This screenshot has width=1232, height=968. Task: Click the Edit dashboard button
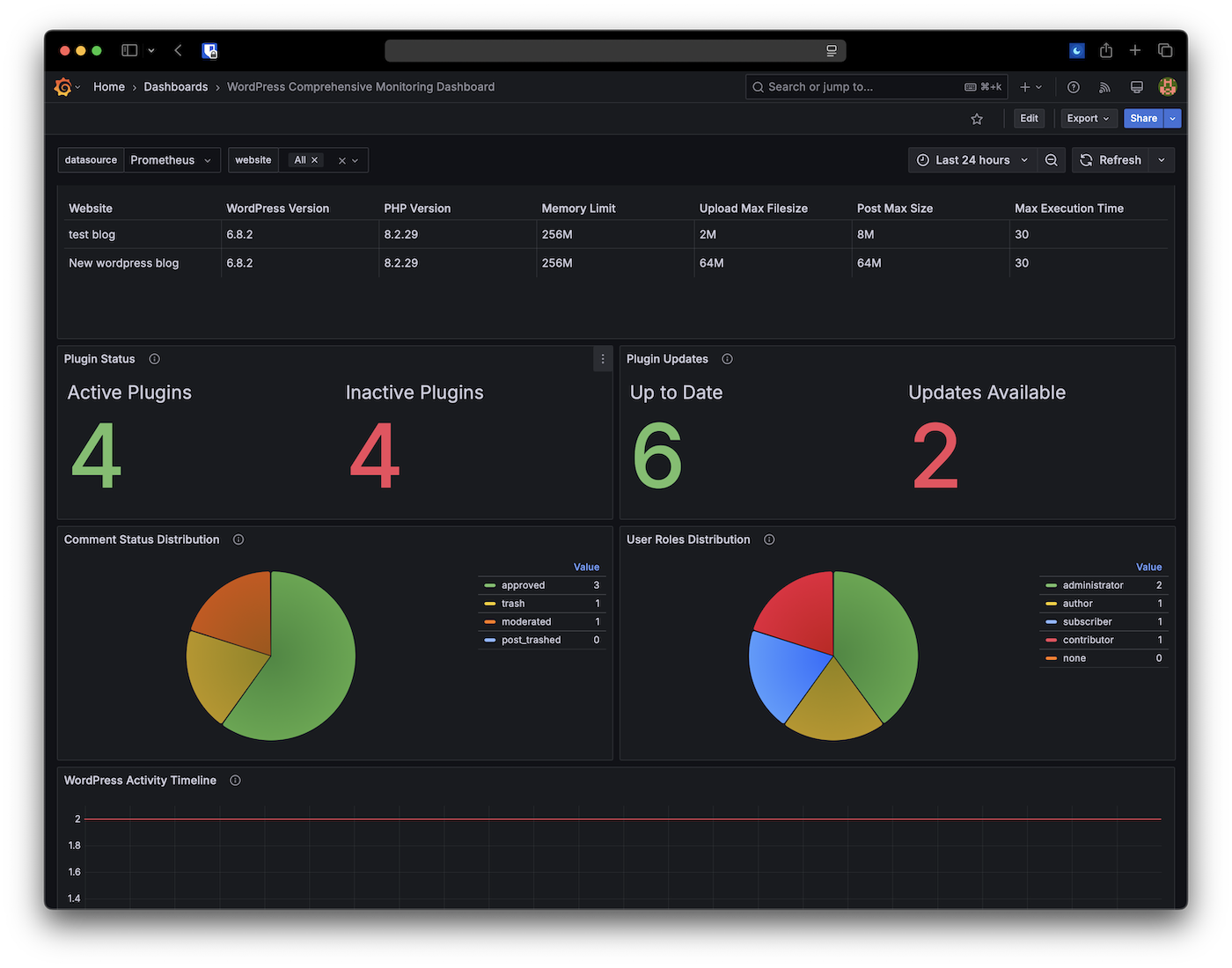pyautogui.click(x=1029, y=118)
